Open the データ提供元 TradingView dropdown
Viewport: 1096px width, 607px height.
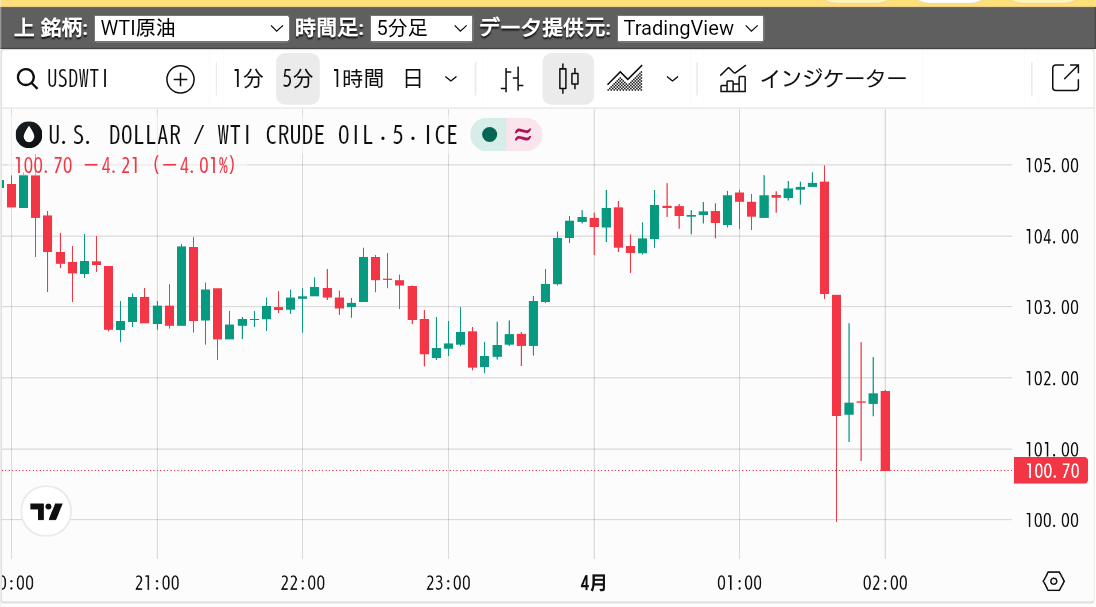pos(690,29)
